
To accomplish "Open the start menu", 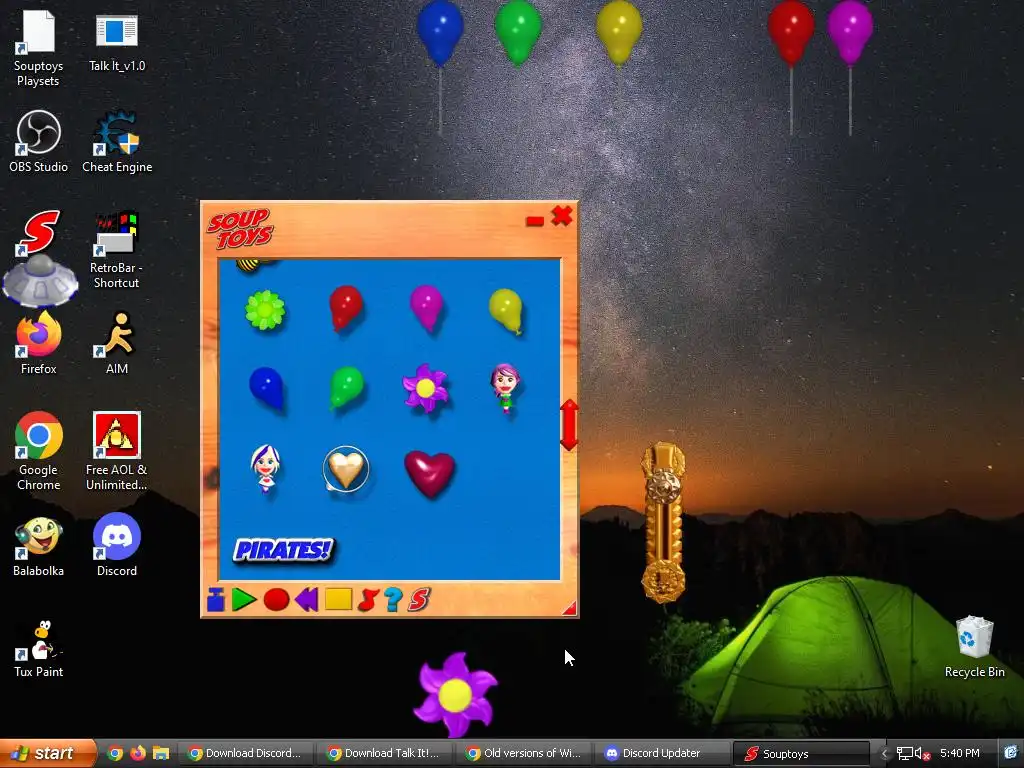I will coord(47,753).
